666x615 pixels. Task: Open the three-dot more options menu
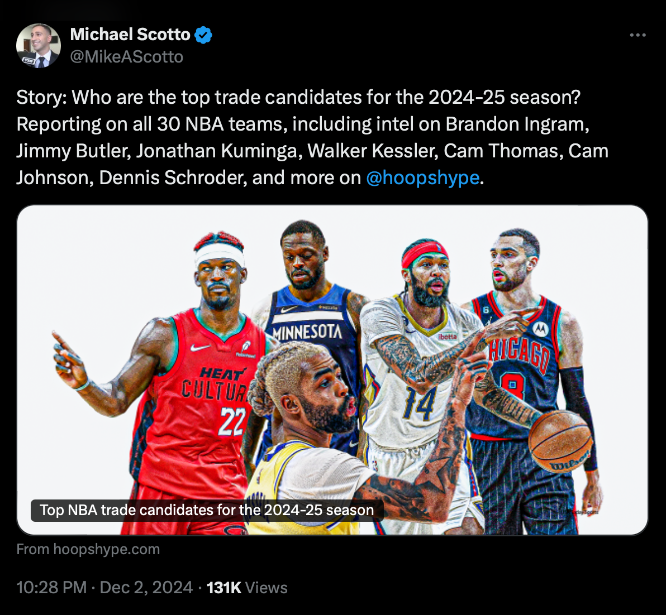(x=638, y=35)
